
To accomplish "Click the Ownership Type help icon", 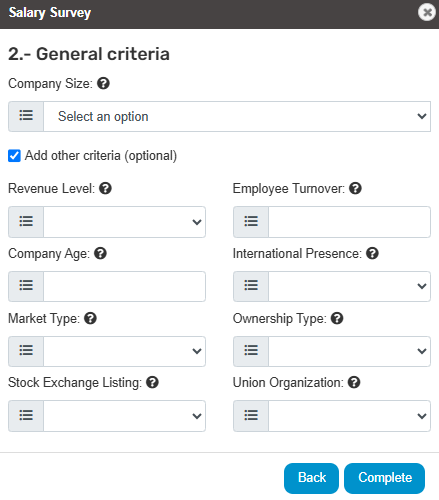I will point(337,318).
